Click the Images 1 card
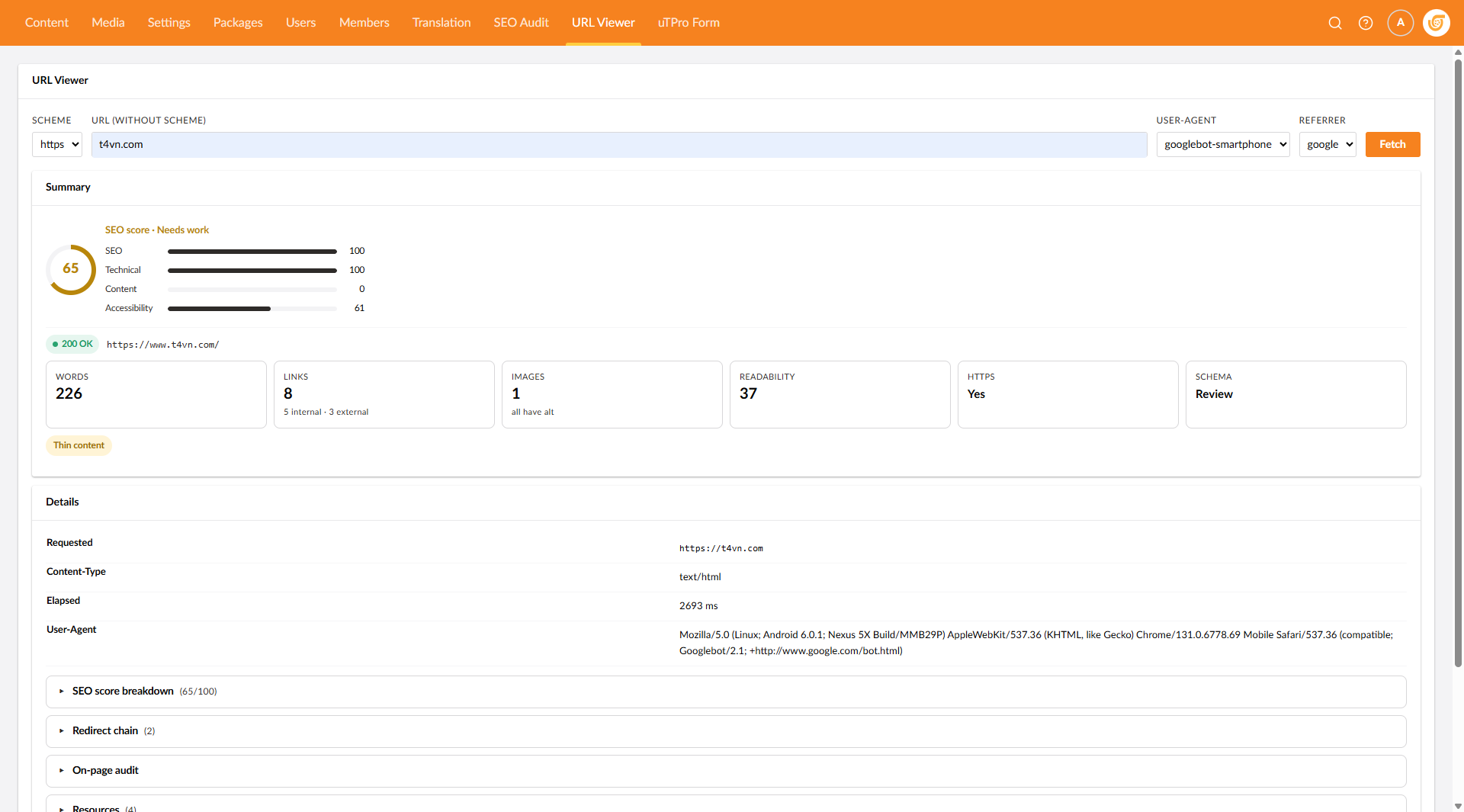The width and height of the screenshot is (1464, 812). point(612,394)
